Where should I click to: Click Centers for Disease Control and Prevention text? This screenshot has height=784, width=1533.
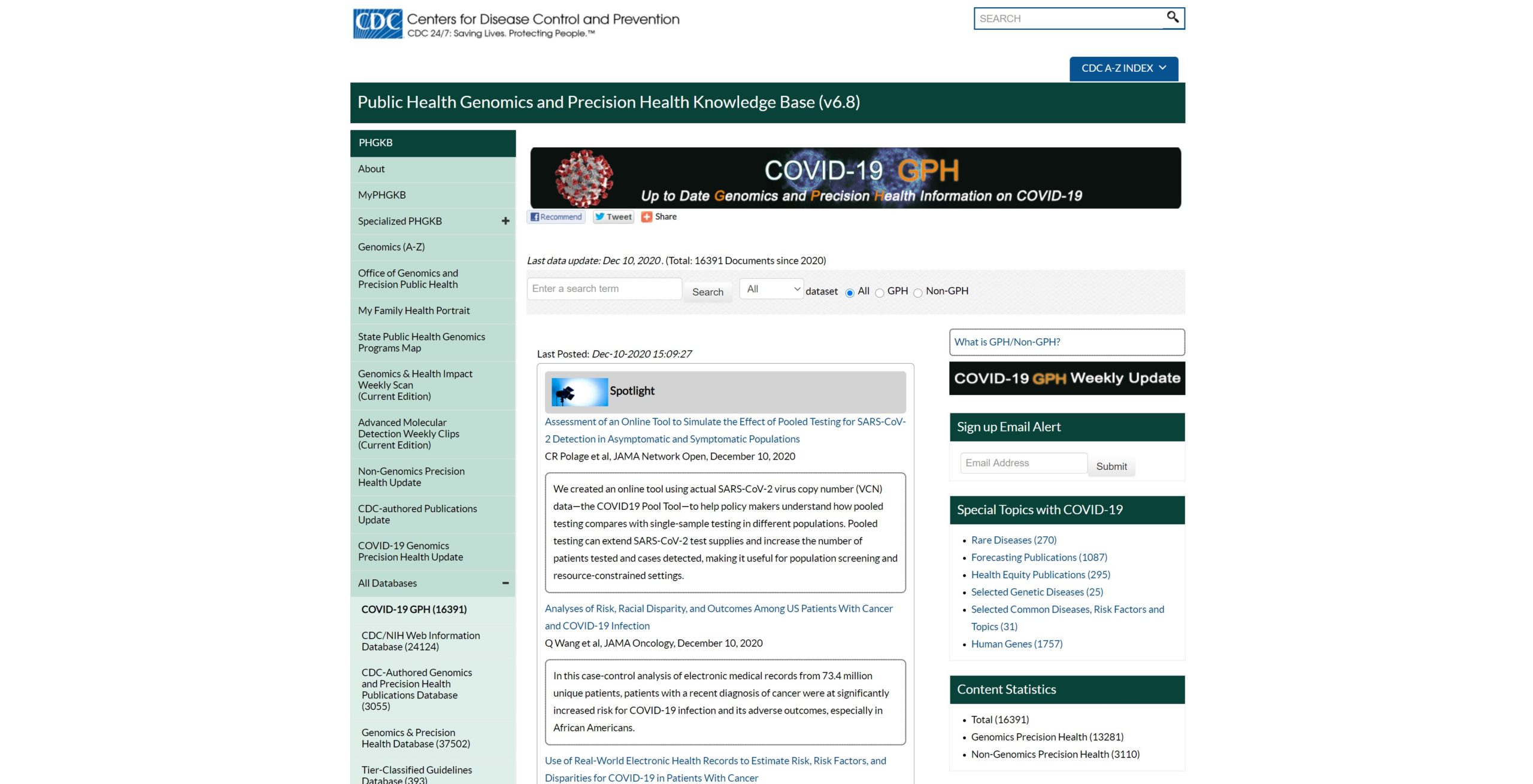(543, 19)
